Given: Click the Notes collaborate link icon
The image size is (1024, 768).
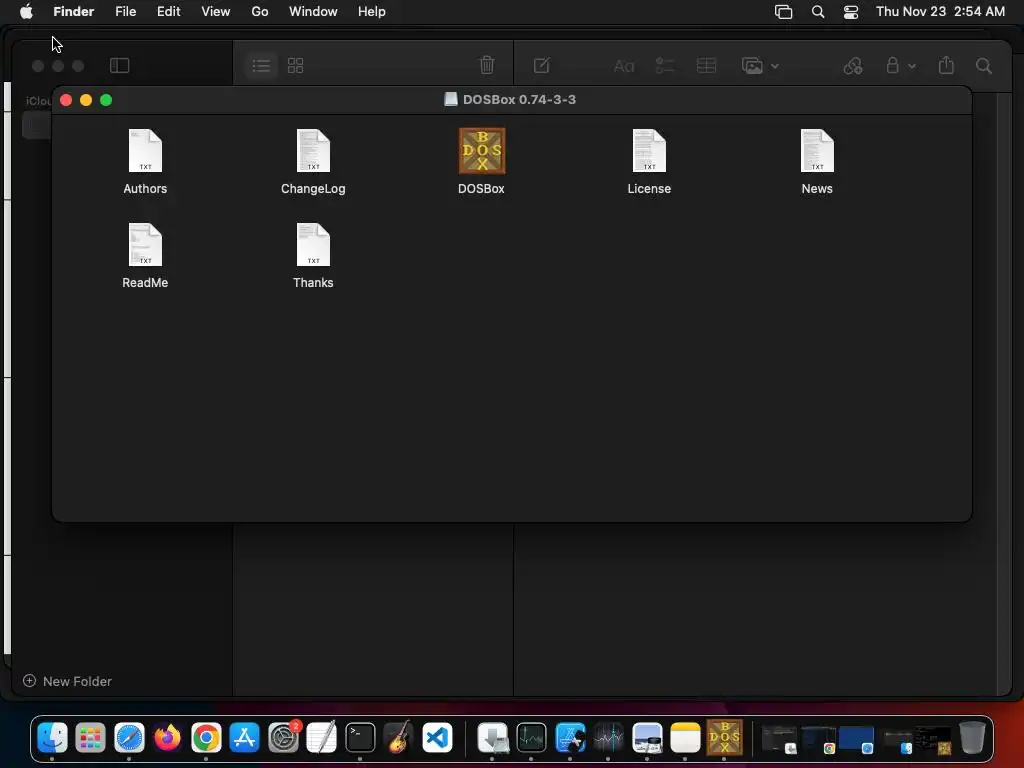Looking at the screenshot, I should (x=853, y=65).
